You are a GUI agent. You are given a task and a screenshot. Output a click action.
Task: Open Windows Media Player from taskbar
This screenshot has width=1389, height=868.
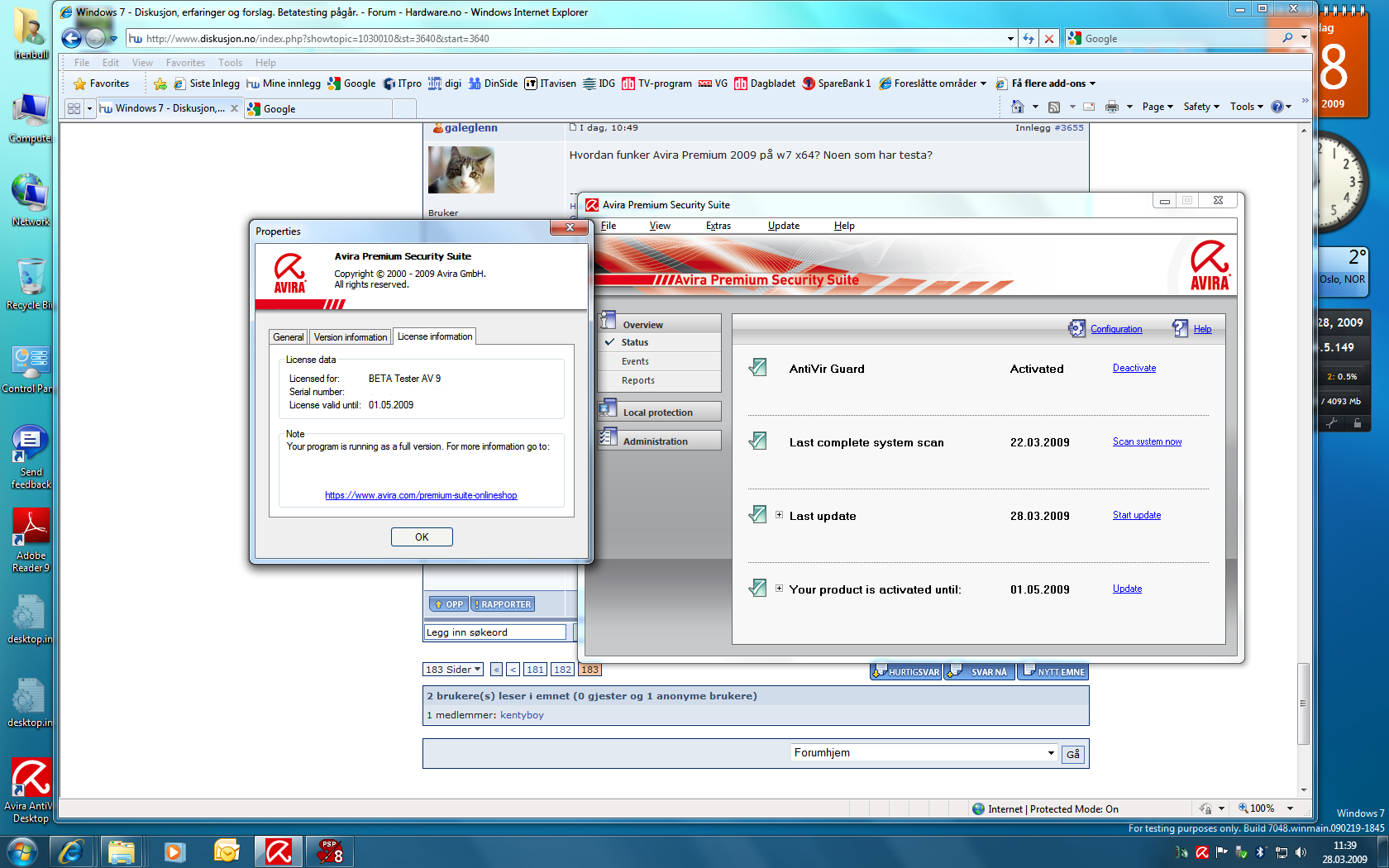click(174, 851)
